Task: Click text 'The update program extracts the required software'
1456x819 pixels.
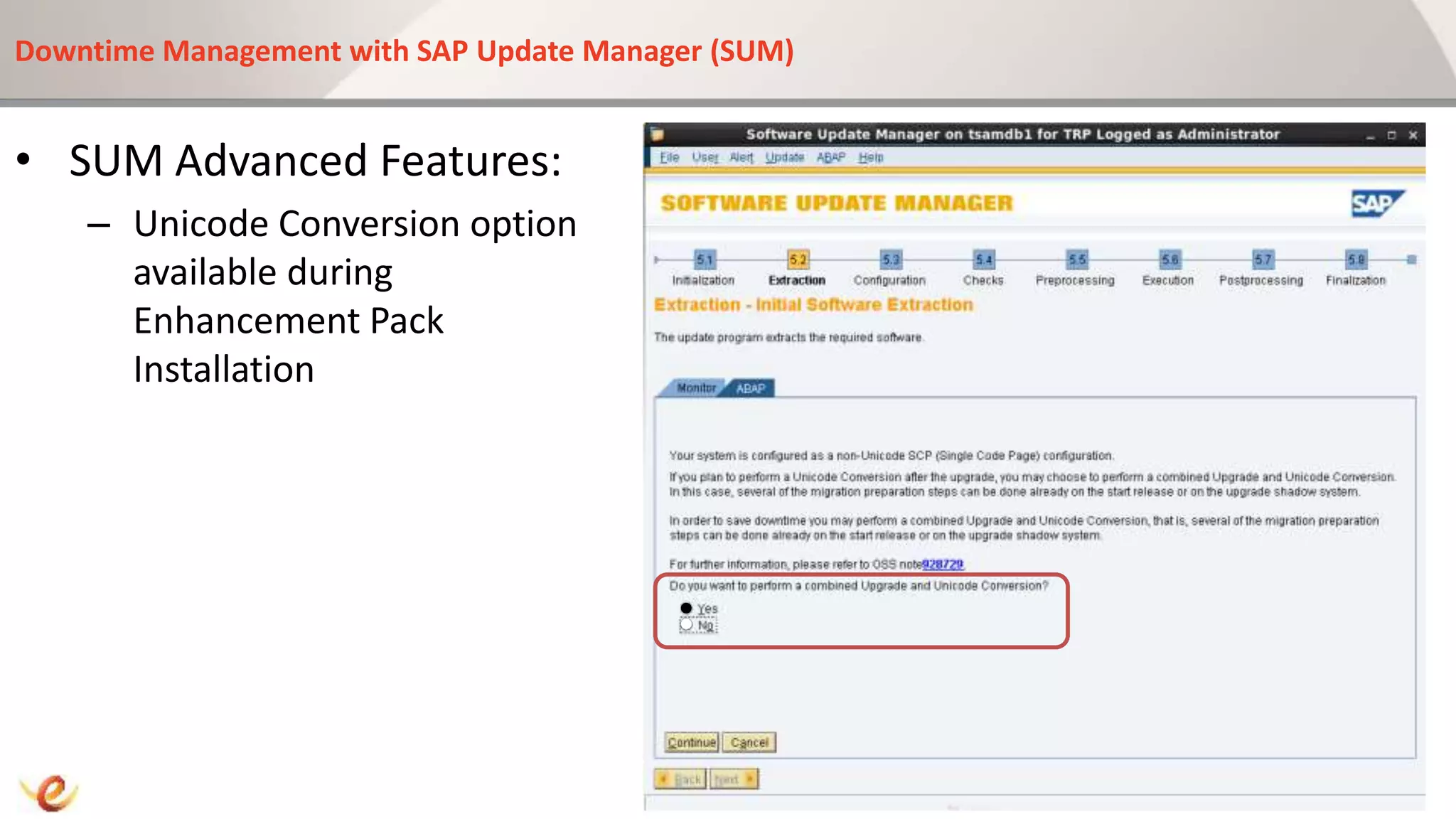Action: [788, 338]
